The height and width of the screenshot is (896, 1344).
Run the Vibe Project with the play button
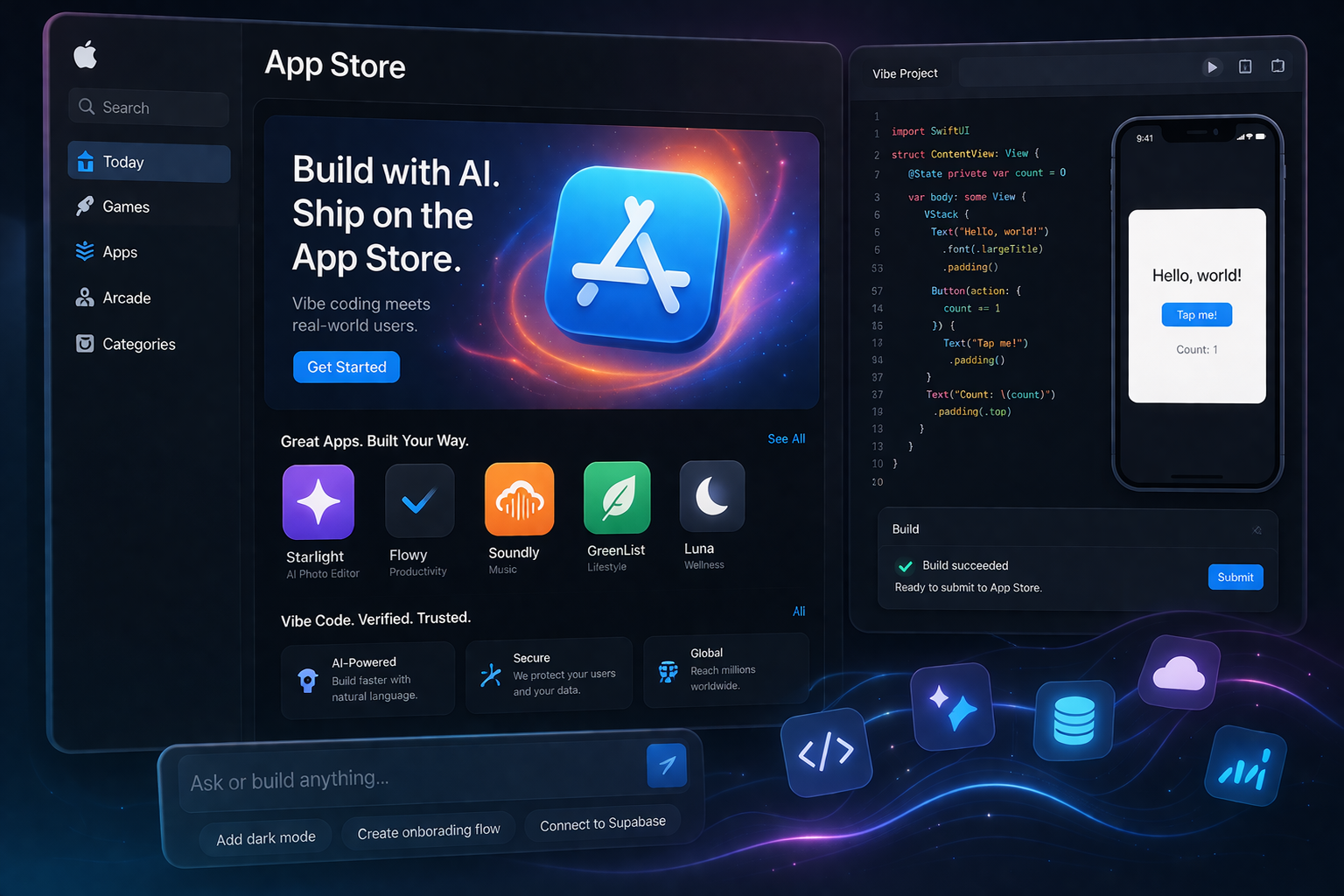pyautogui.click(x=1212, y=66)
